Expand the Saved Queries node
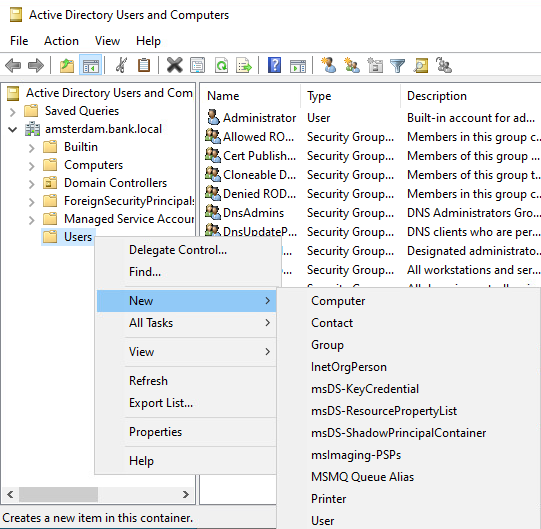 coord(12,112)
